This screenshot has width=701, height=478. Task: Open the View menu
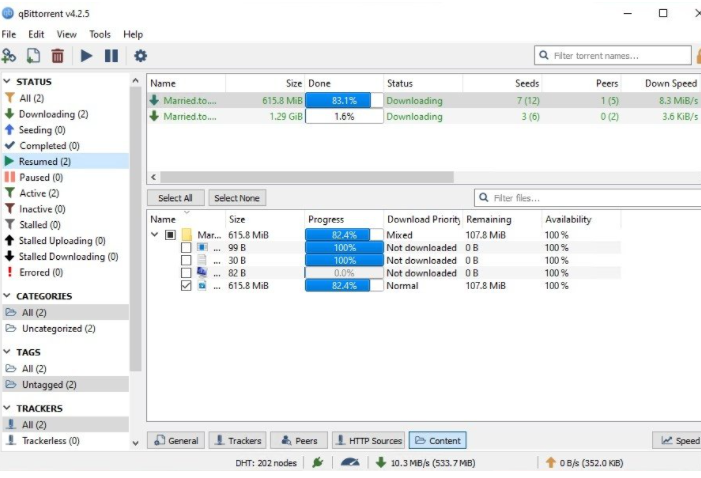click(67, 34)
